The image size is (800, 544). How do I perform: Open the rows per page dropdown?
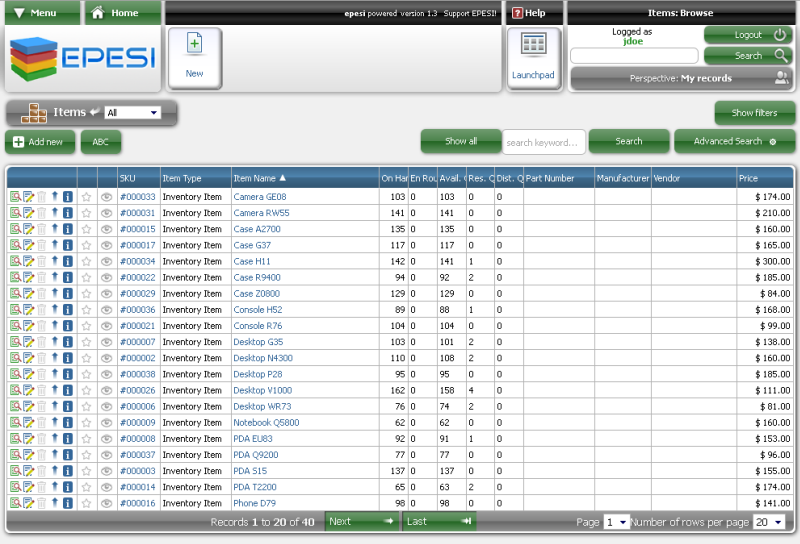tap(769, 522)
